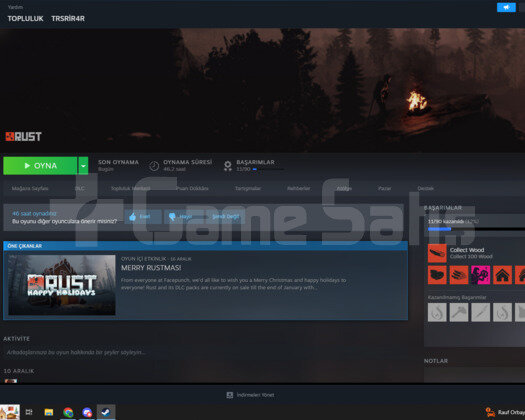This screenshot has width=525, height=420.
Task: Click the Rust logo on the banner
Action: point(23,137)
